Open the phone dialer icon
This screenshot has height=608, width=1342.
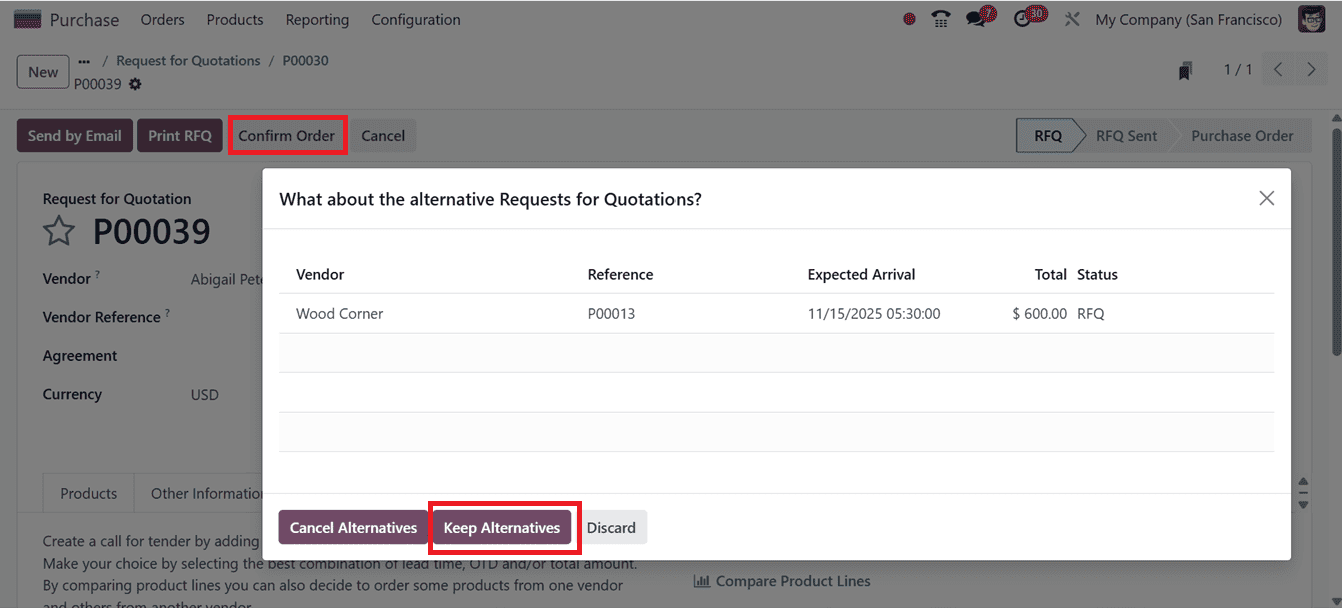[940, 18]
